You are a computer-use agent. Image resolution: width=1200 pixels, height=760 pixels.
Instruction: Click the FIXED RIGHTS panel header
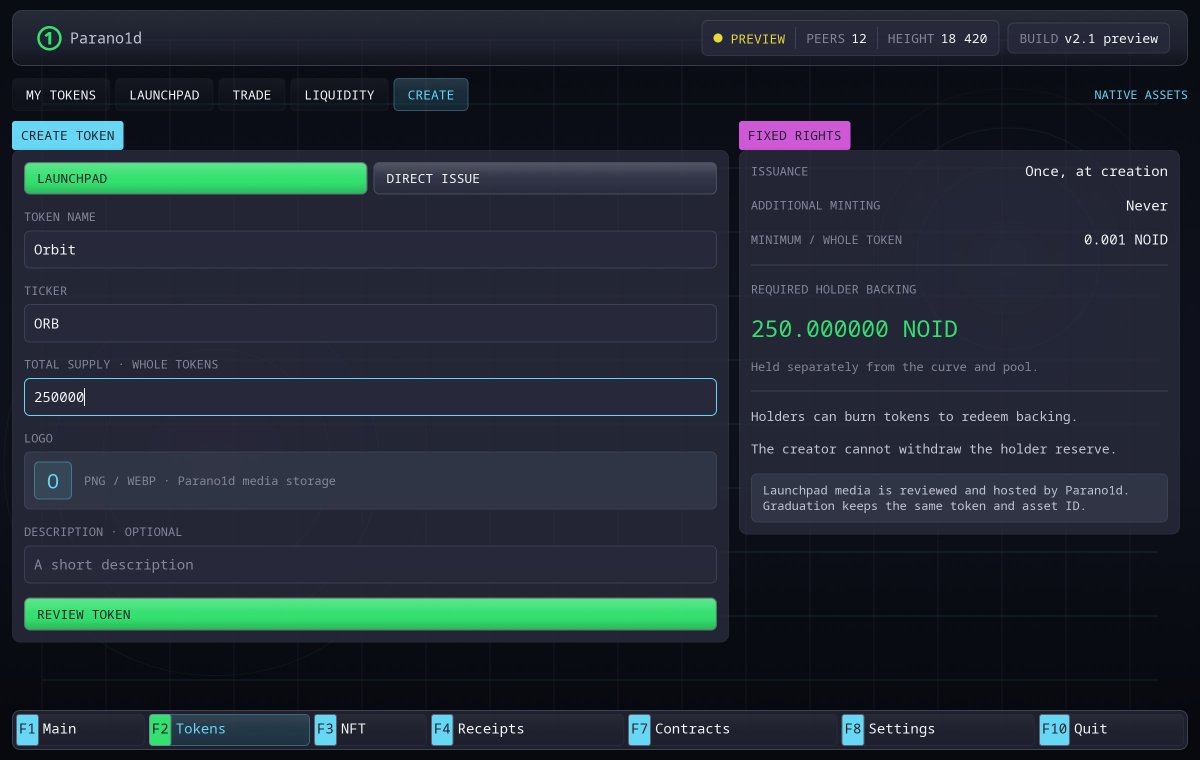[795, 136]
